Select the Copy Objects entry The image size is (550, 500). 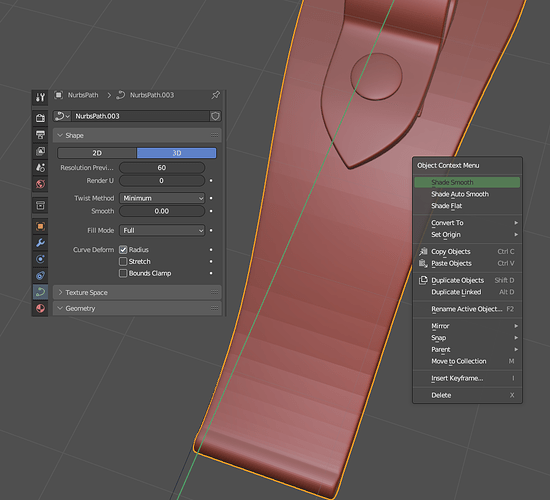[467, 252]
